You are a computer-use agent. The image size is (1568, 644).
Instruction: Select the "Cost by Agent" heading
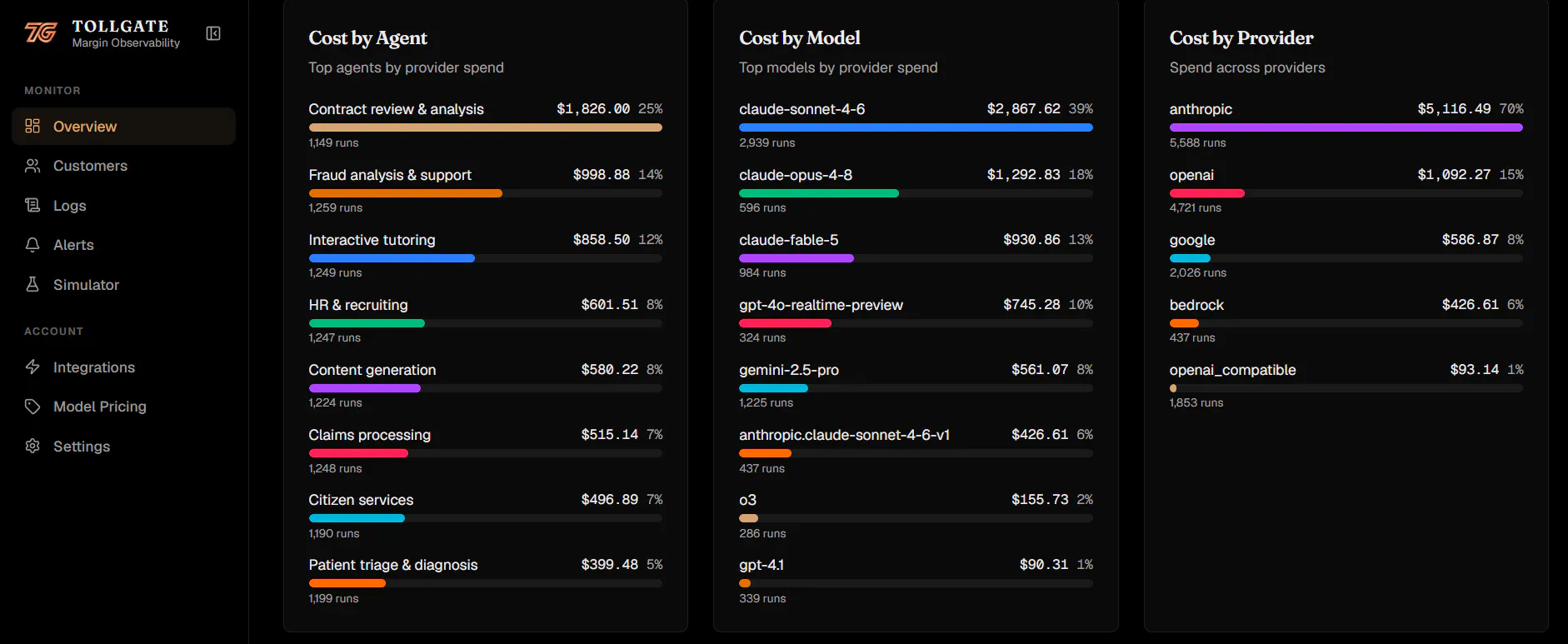[367, 38]
